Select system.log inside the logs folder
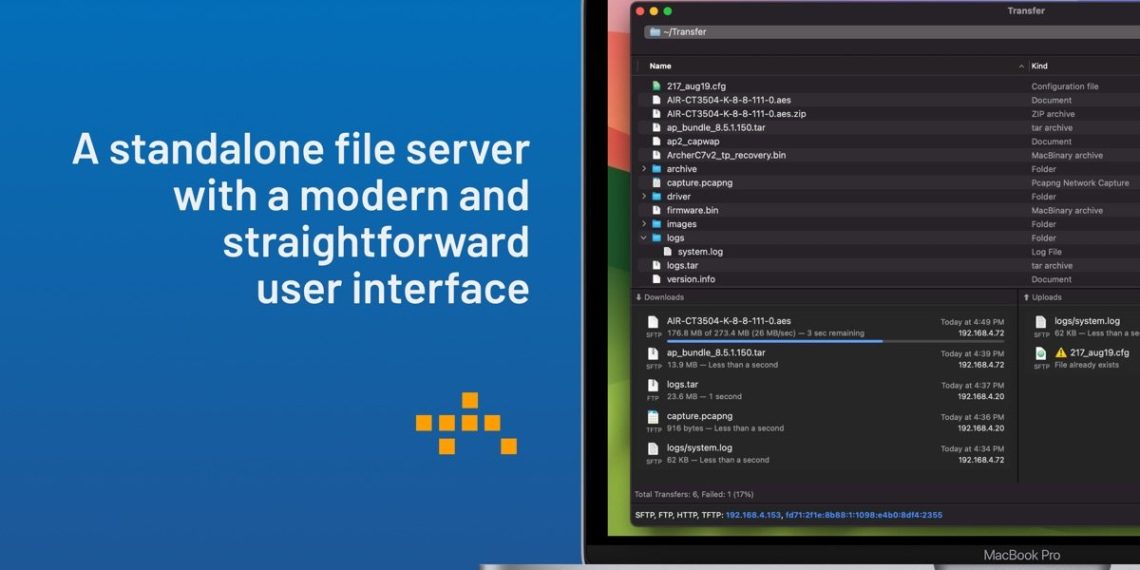The image size is (1140, 570). tap(700, 252)
